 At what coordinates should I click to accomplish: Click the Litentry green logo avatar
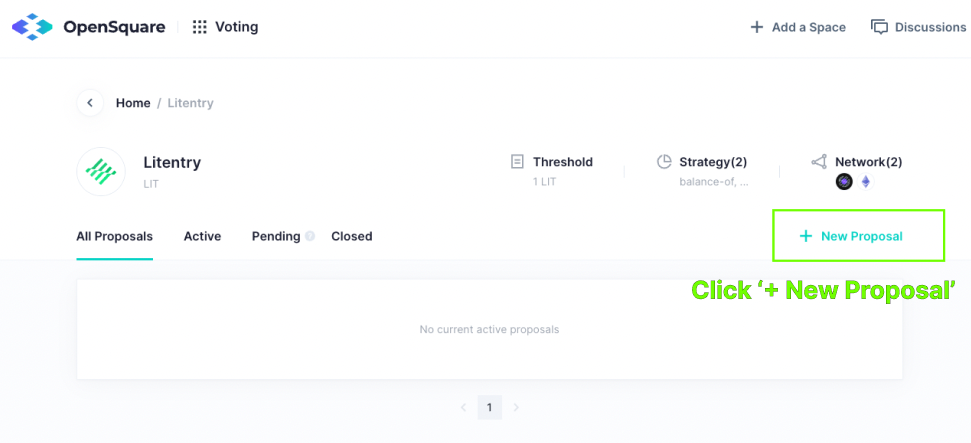tap(101, 172)
